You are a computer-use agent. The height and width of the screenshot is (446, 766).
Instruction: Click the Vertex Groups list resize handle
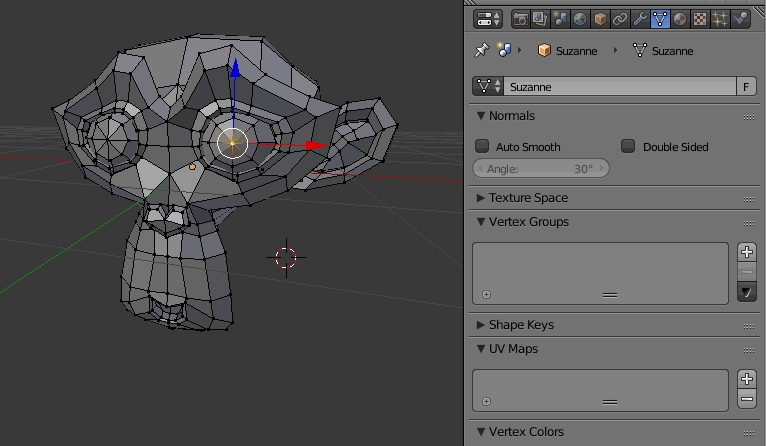point(610,295)
